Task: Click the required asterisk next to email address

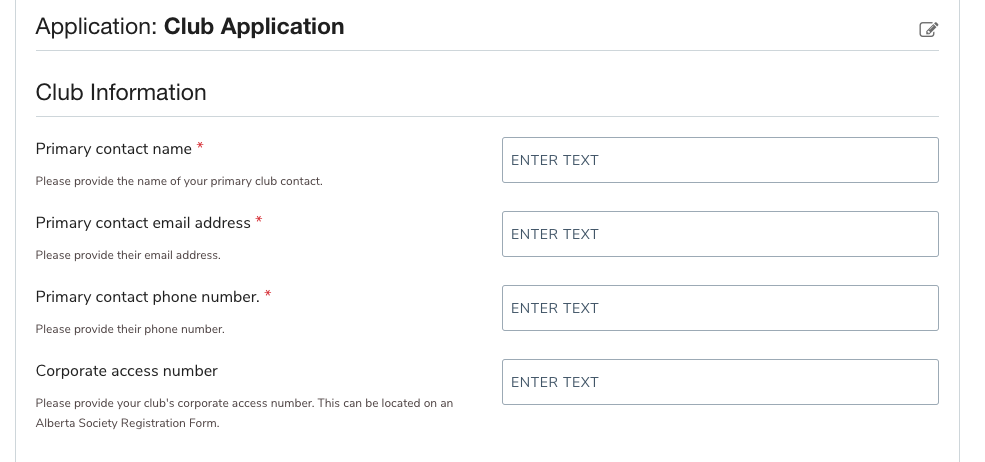Action: pos(259,221)
